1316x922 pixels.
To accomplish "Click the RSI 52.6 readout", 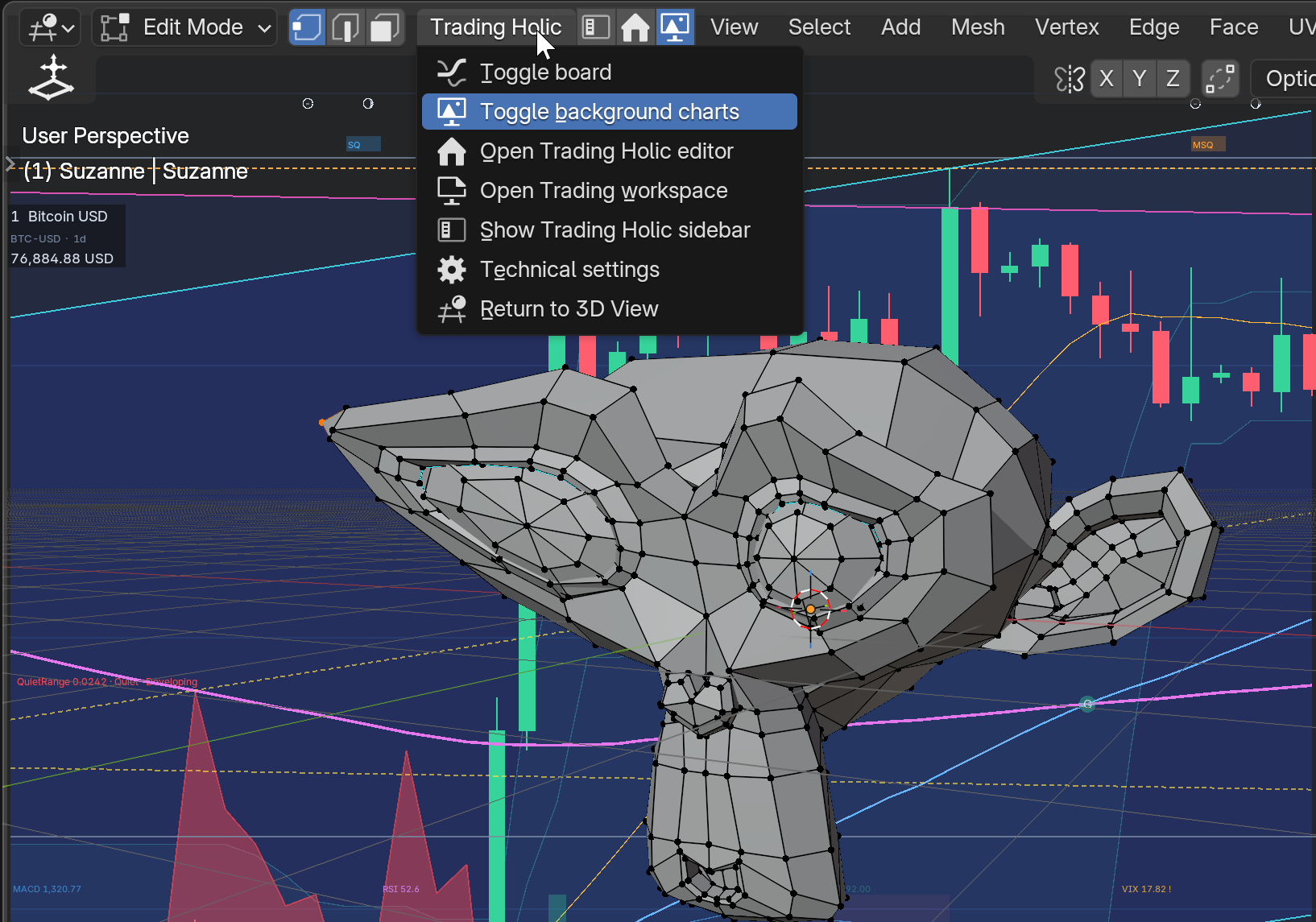I will (401, 889).
